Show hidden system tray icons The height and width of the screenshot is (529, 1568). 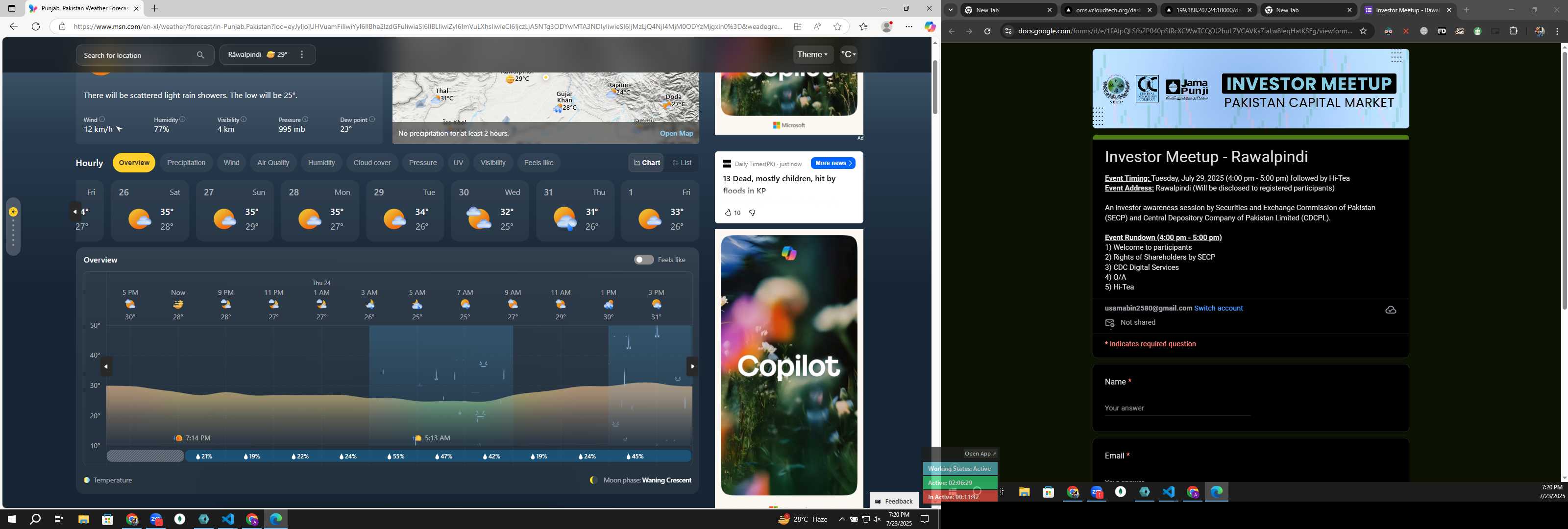pos(842,519)
